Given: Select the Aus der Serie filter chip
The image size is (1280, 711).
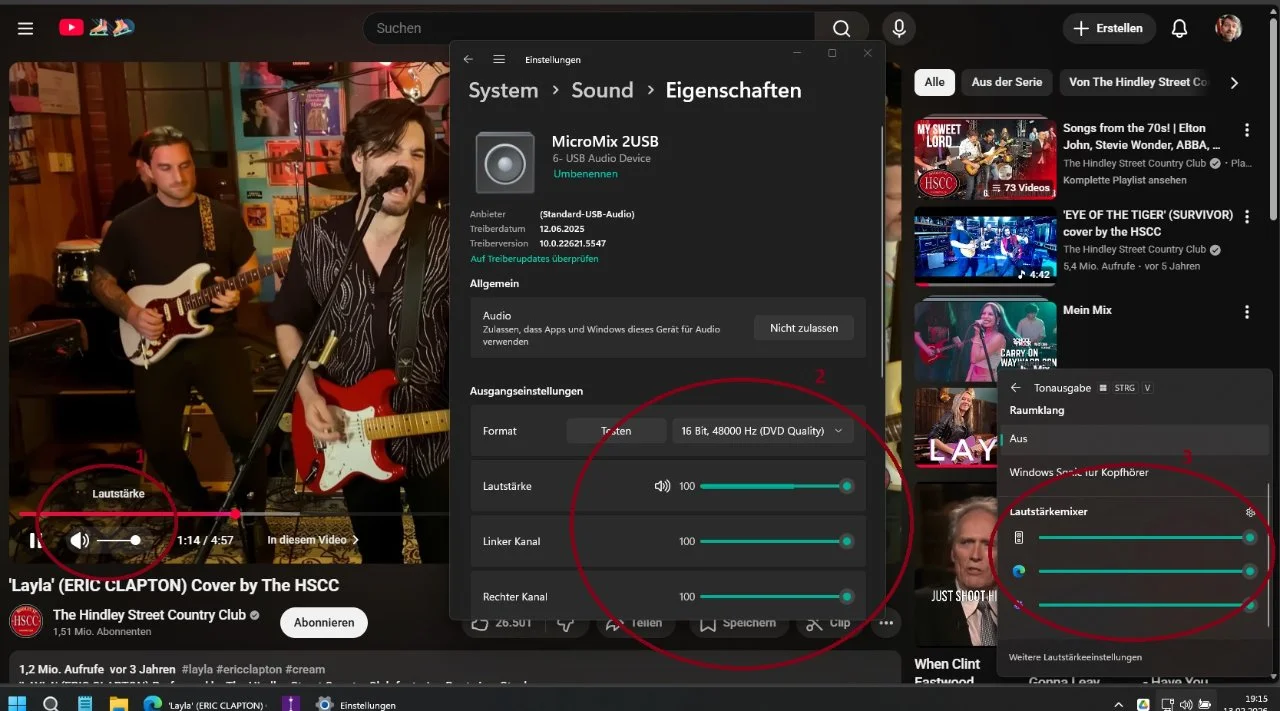Looking at the screenshot, I should coord(1006,82).
